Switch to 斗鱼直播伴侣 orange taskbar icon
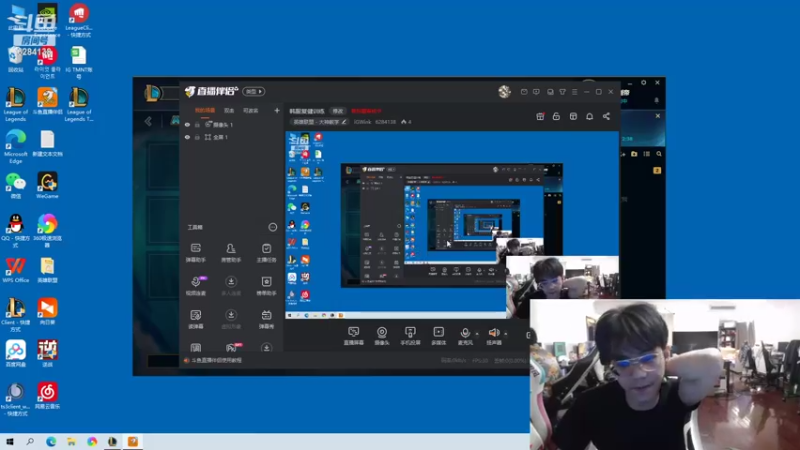 tap(133, 442)
